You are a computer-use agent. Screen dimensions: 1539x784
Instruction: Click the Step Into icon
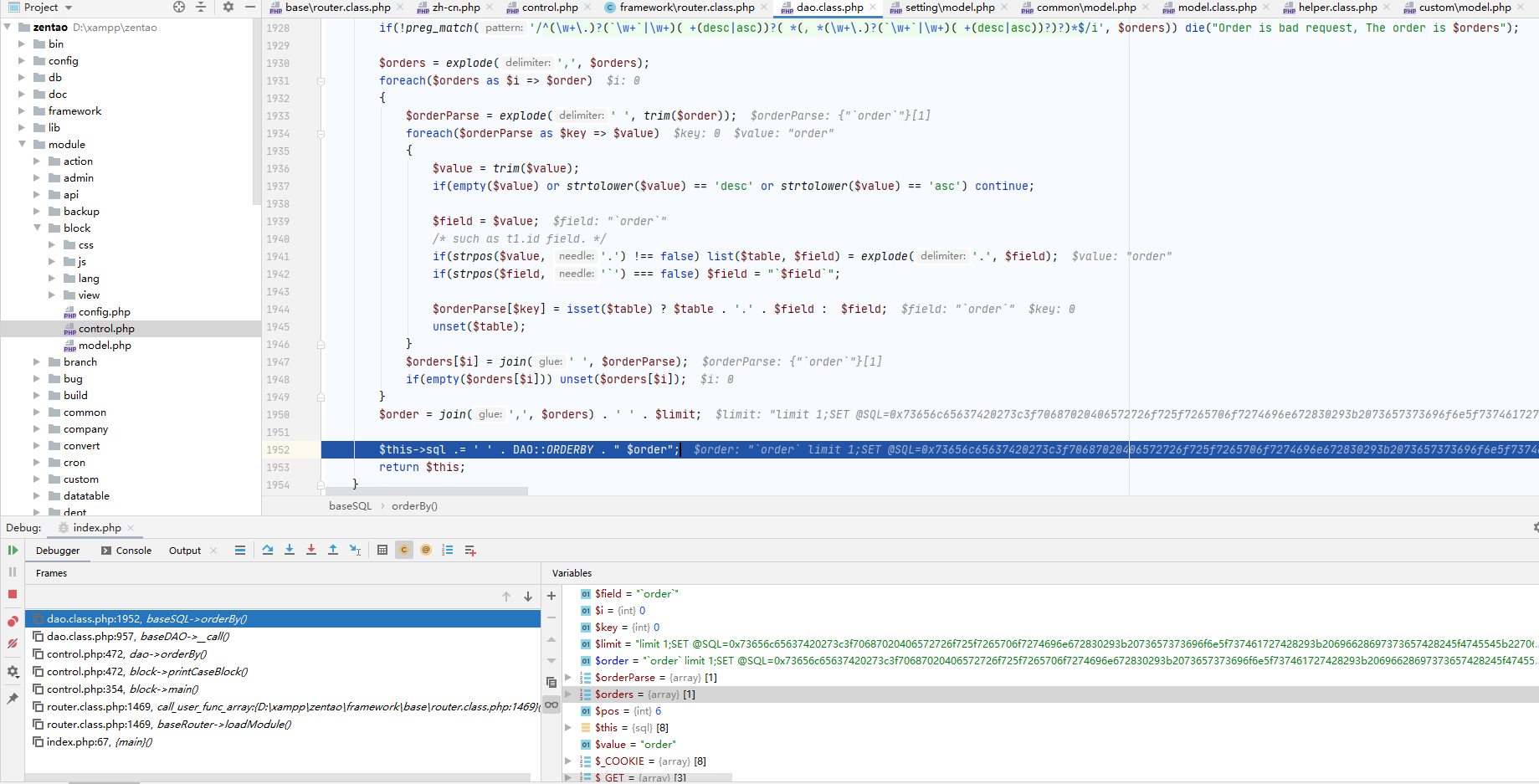(290, 550)
